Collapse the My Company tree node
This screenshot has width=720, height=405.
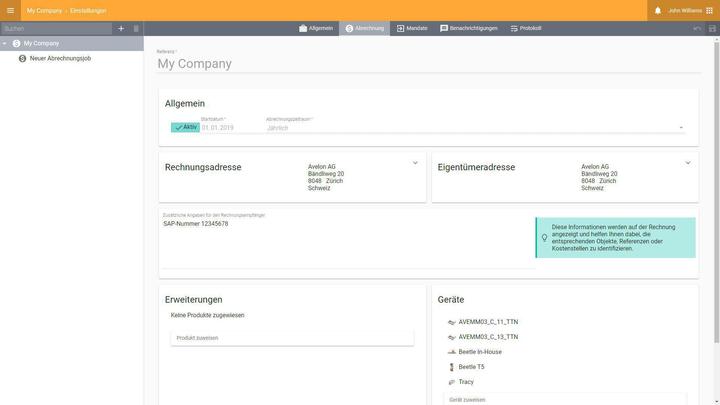(x=5, y=44)
